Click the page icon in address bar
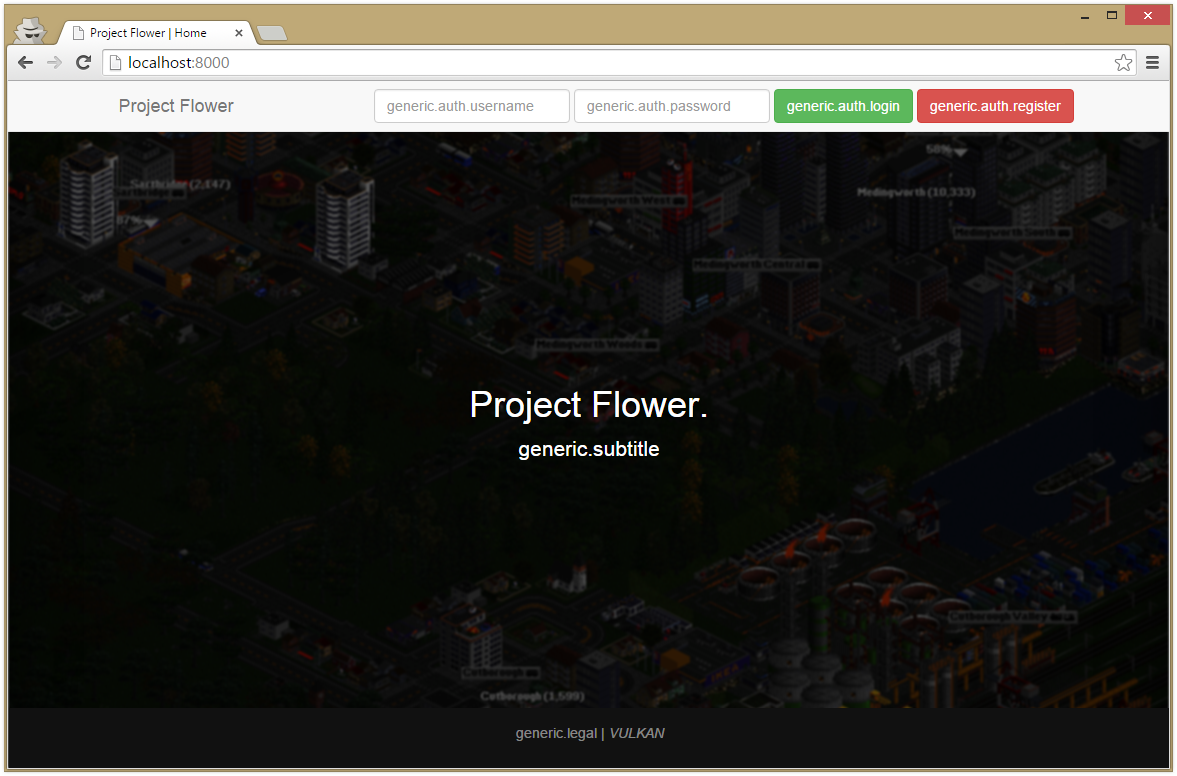 (116, 62)
